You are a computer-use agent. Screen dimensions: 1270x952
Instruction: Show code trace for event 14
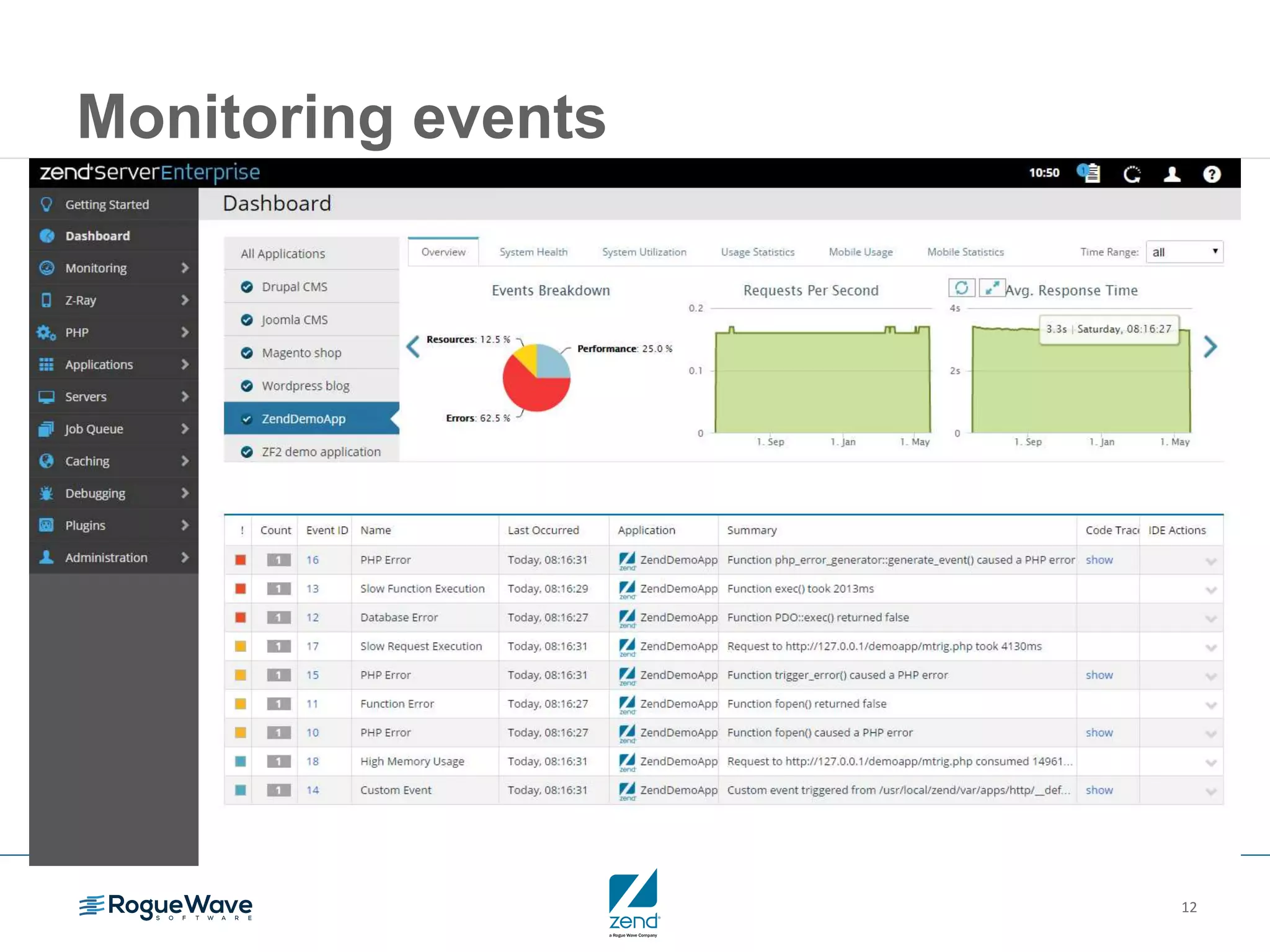pos(1099,790)
